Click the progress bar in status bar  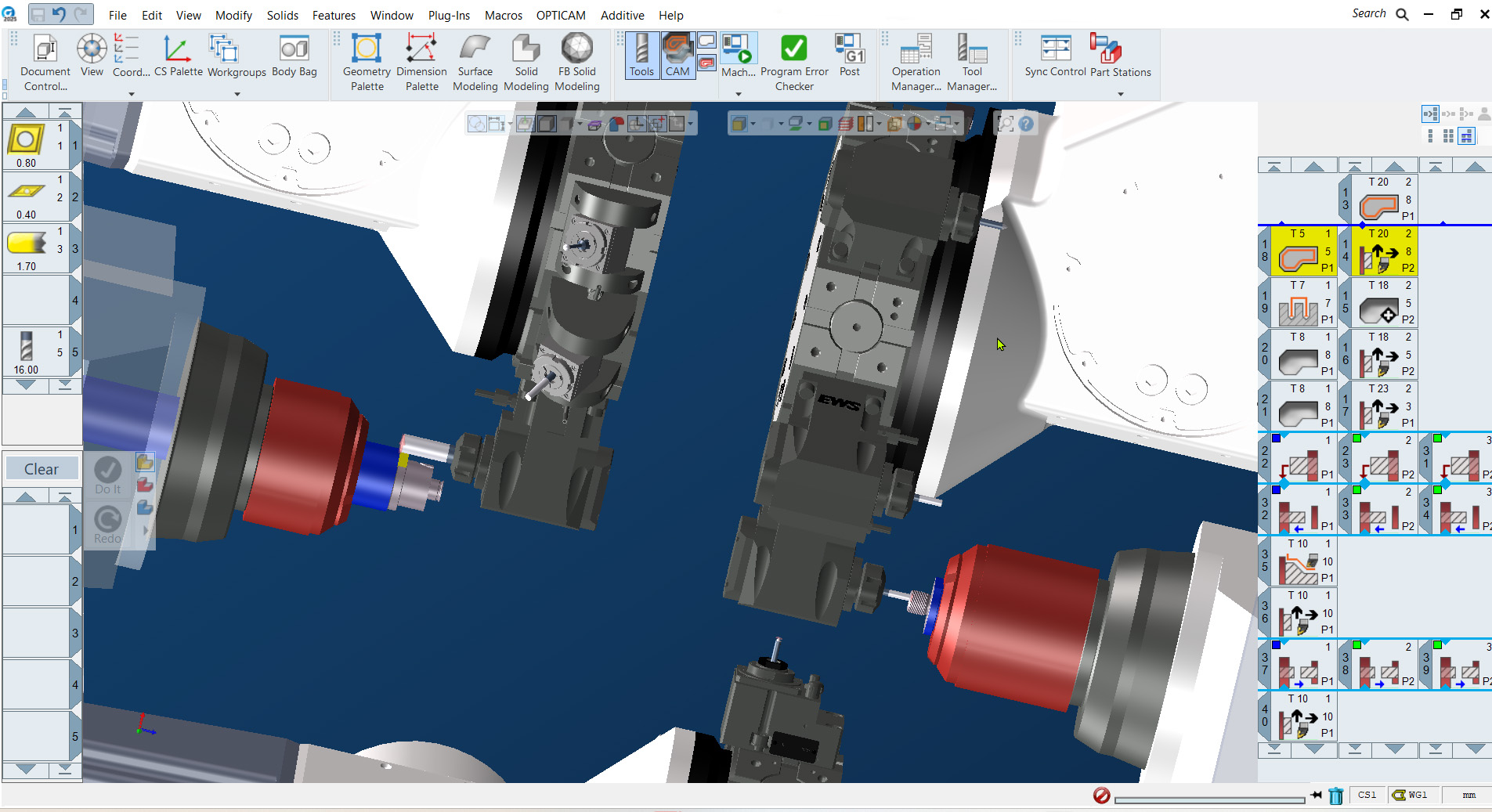pos(1208,799)
